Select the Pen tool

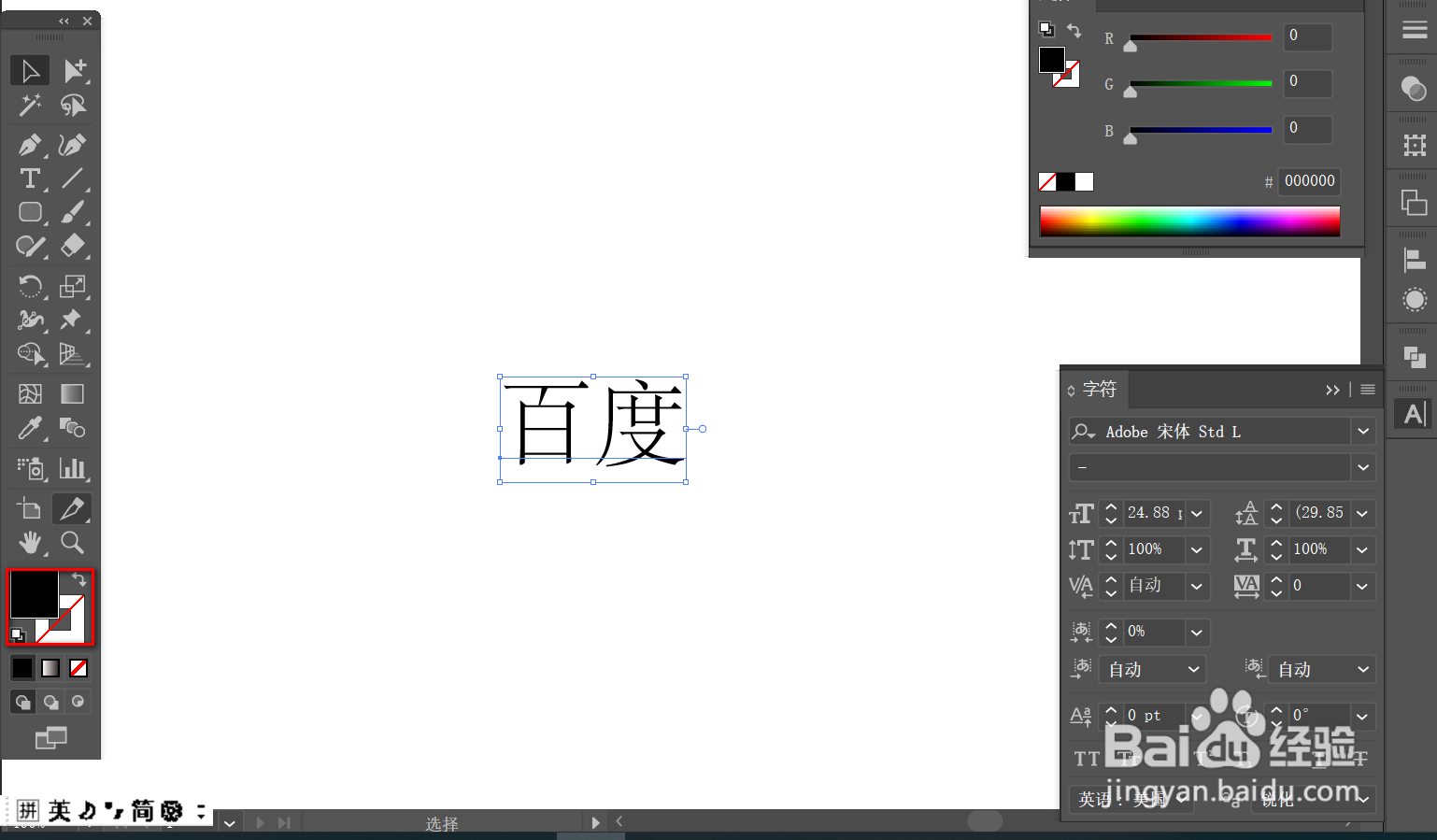pyautogui.click(x=30, y=145)
